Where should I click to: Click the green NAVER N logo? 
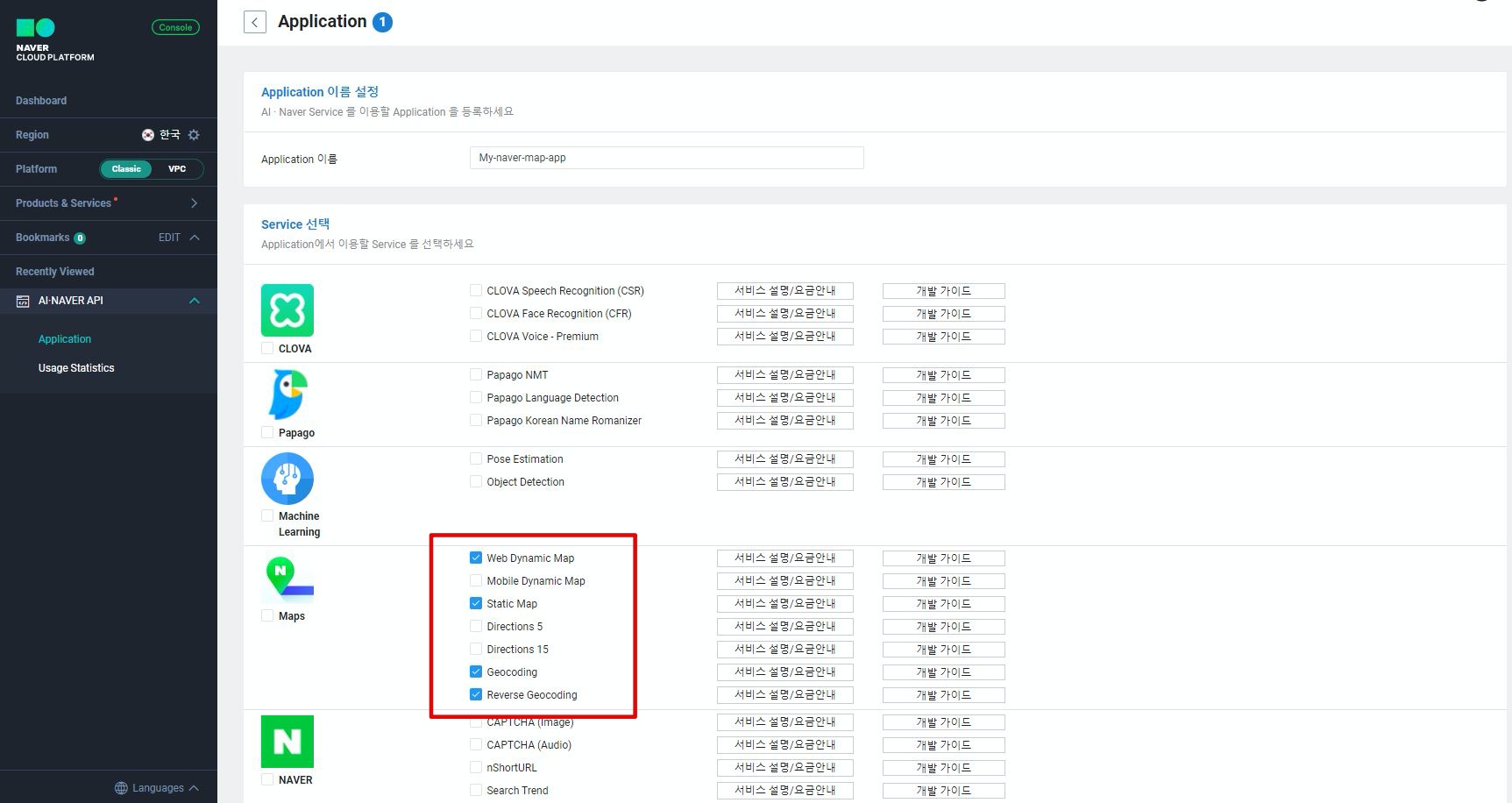point(287,742)
